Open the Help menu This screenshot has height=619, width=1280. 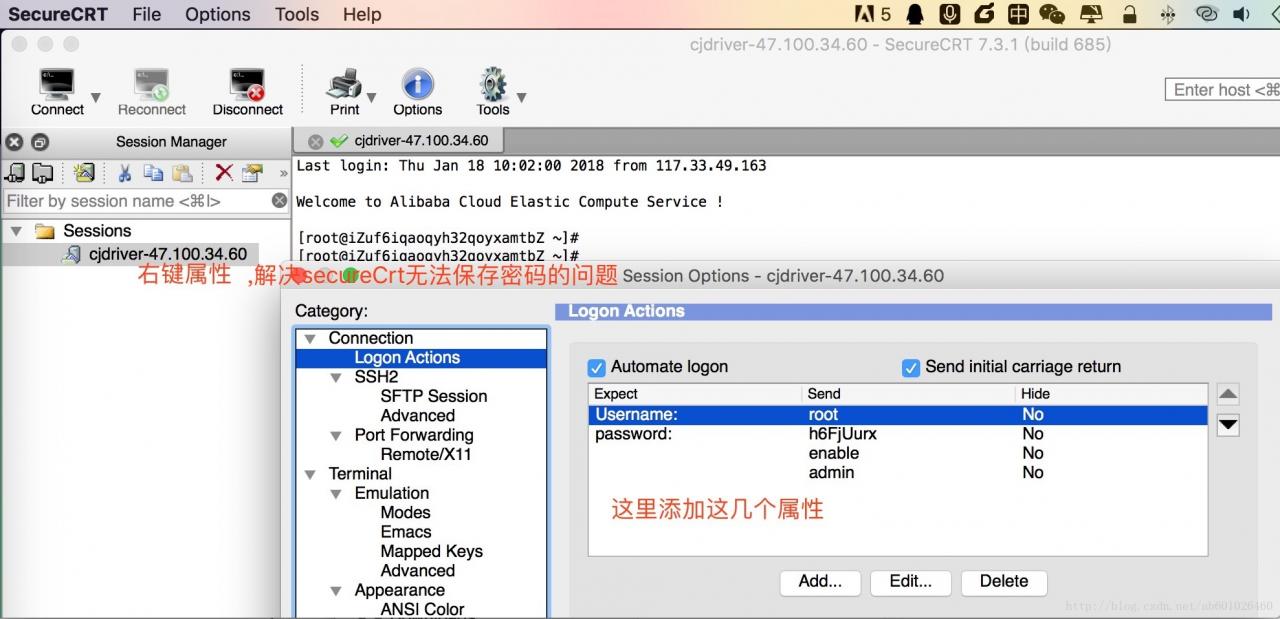[362, 14]
